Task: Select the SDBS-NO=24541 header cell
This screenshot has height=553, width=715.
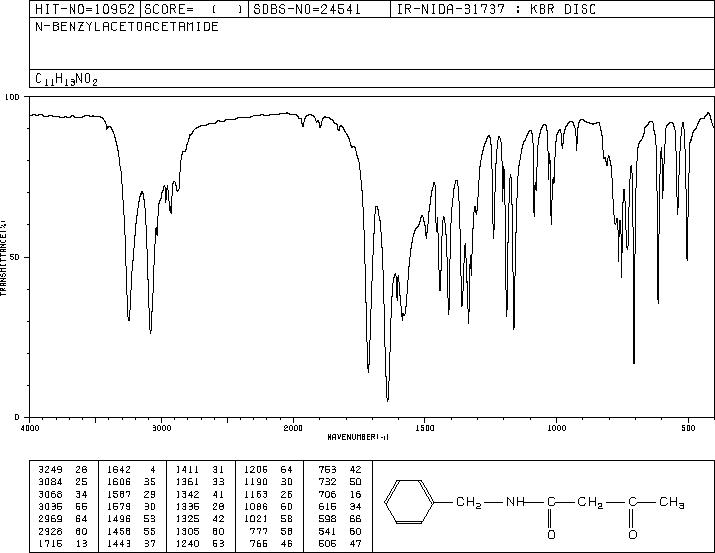Action: point(319,9)
